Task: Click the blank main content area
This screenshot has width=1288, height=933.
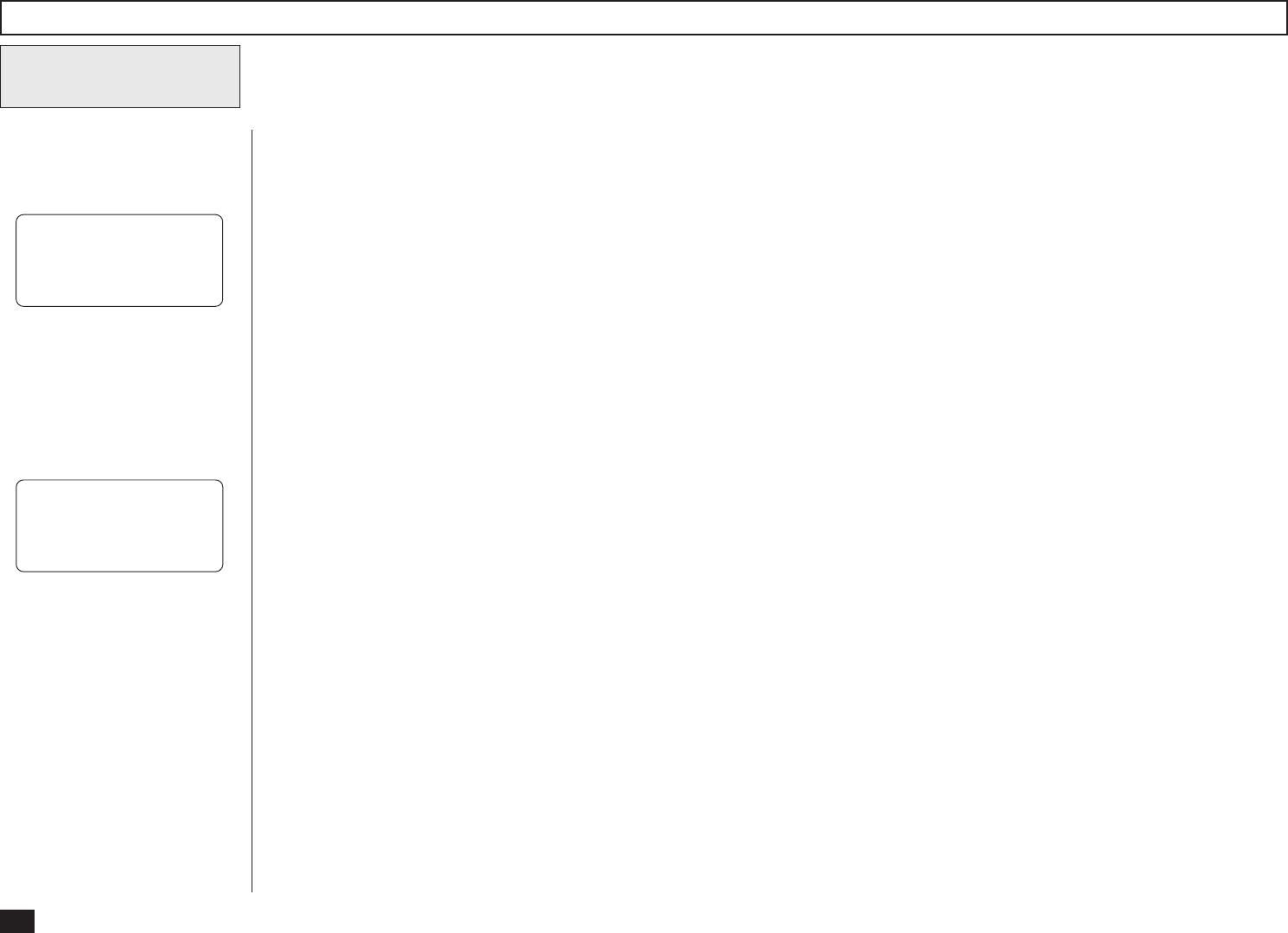Action: click(769, 510)
